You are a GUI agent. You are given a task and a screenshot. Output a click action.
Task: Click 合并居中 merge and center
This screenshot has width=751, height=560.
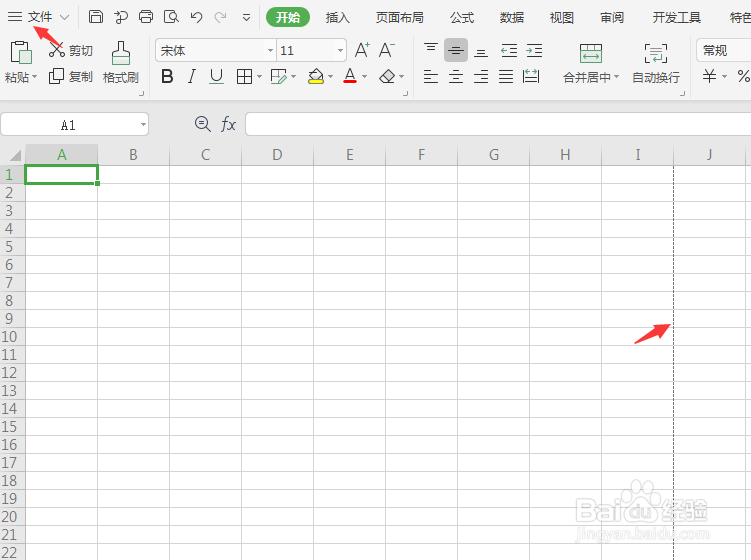(x=591, y=63)
